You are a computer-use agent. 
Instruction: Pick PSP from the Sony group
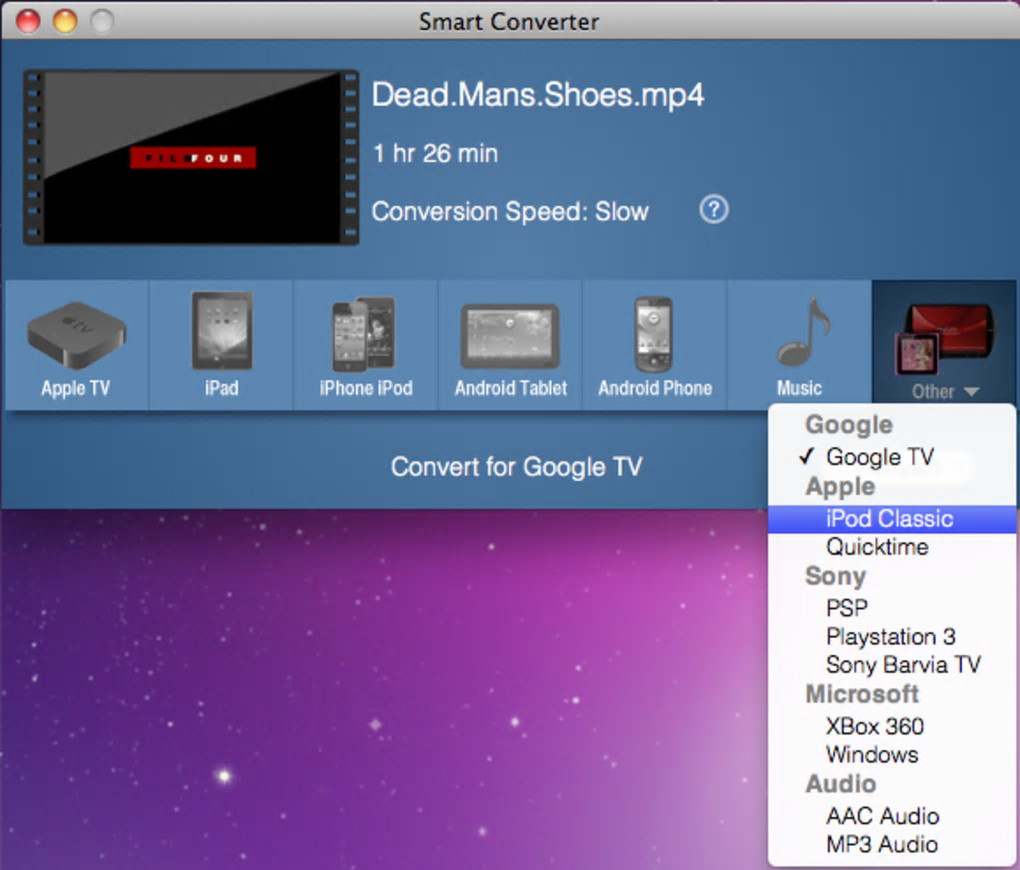892,608
